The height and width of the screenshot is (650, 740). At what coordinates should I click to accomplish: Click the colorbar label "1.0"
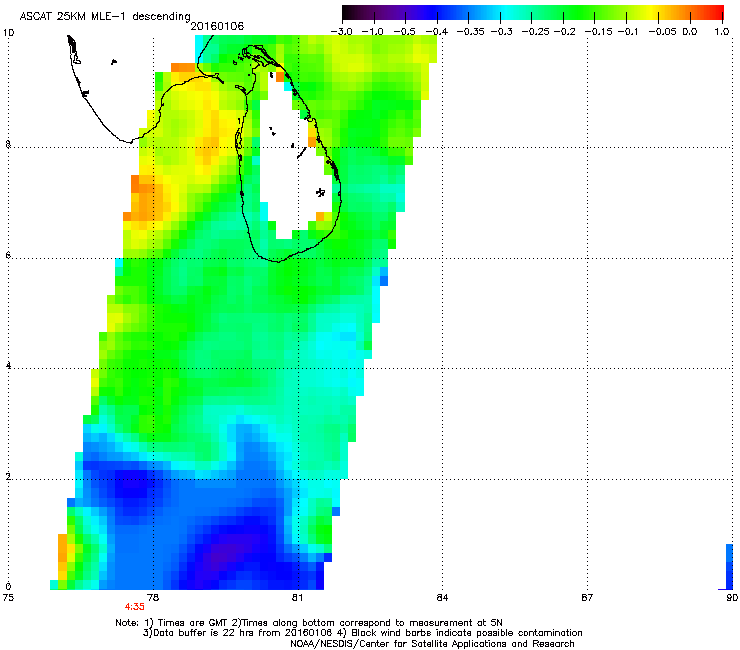pyautogui.click(x=722, y=32)
